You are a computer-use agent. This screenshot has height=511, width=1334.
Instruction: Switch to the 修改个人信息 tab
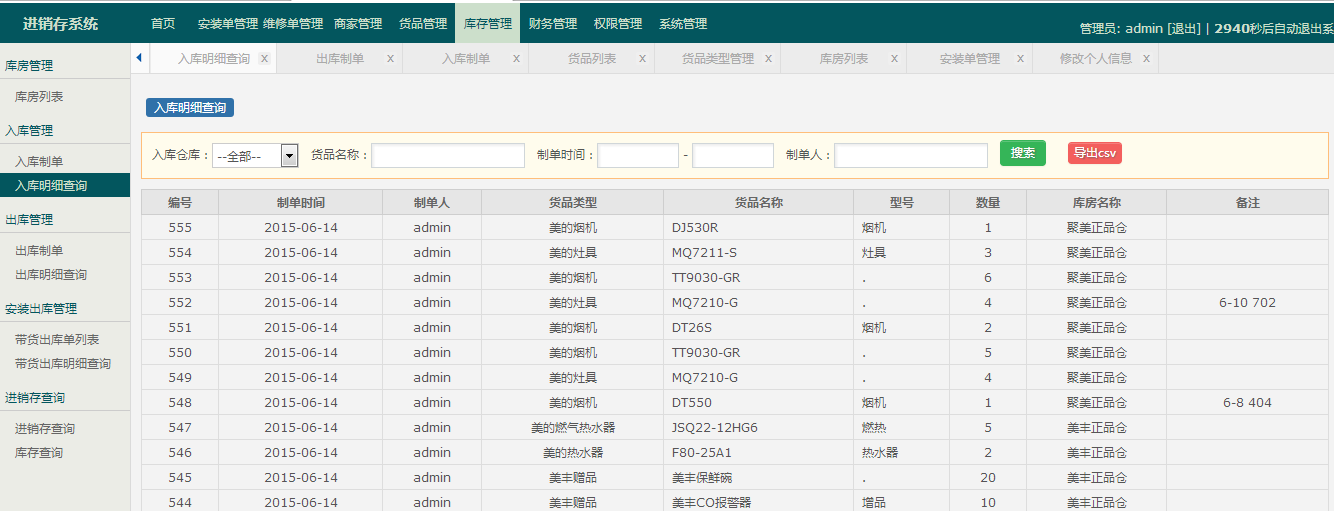(1096, 59)
